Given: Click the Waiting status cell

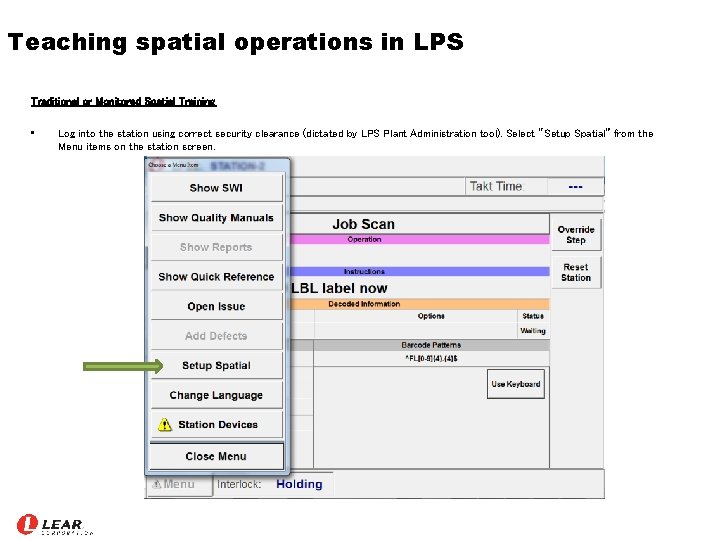Looking at the screenshot, I should pyautogui.click(x=533, y=331).
